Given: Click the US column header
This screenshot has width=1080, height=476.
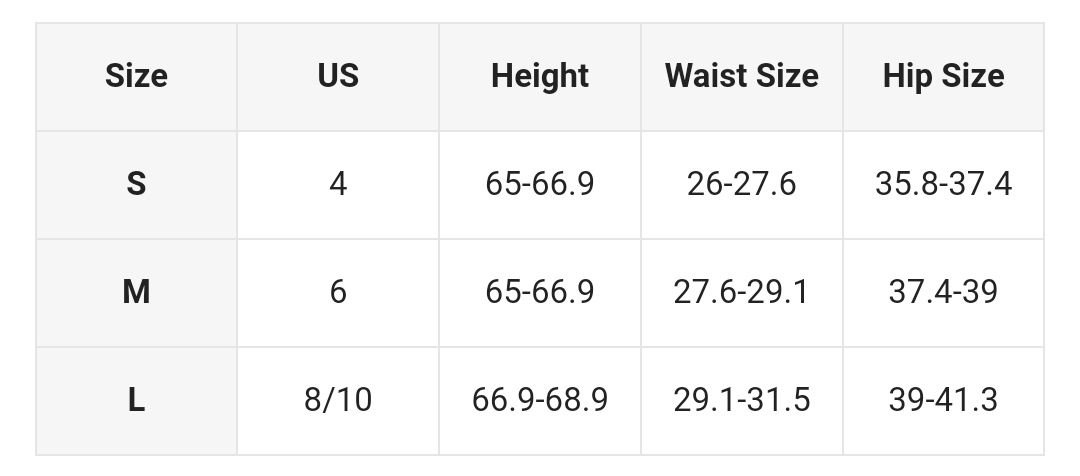Looking at the screenshot, I should (338, 76).
